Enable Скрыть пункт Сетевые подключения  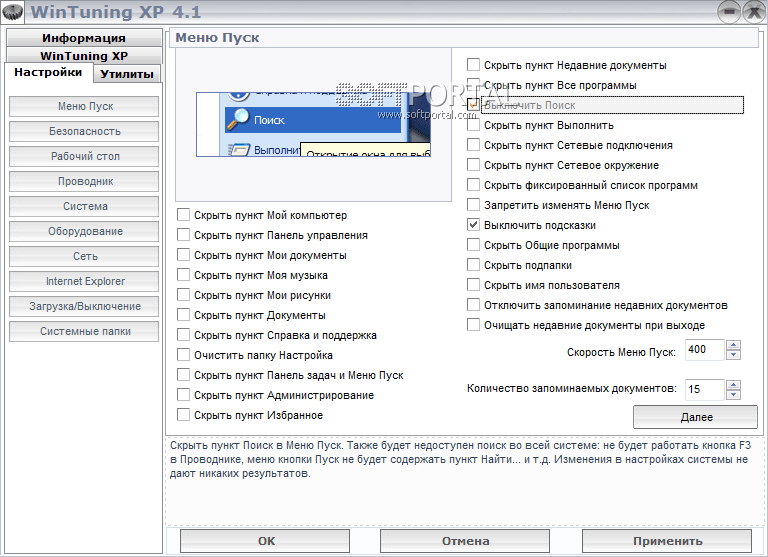coord(473,145)
